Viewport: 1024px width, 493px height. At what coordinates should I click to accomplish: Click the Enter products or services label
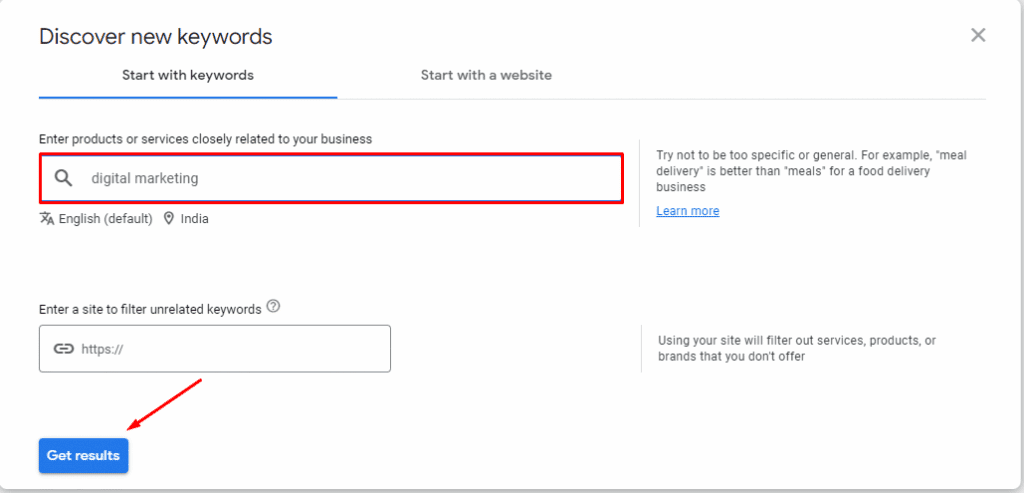[205, 139]
